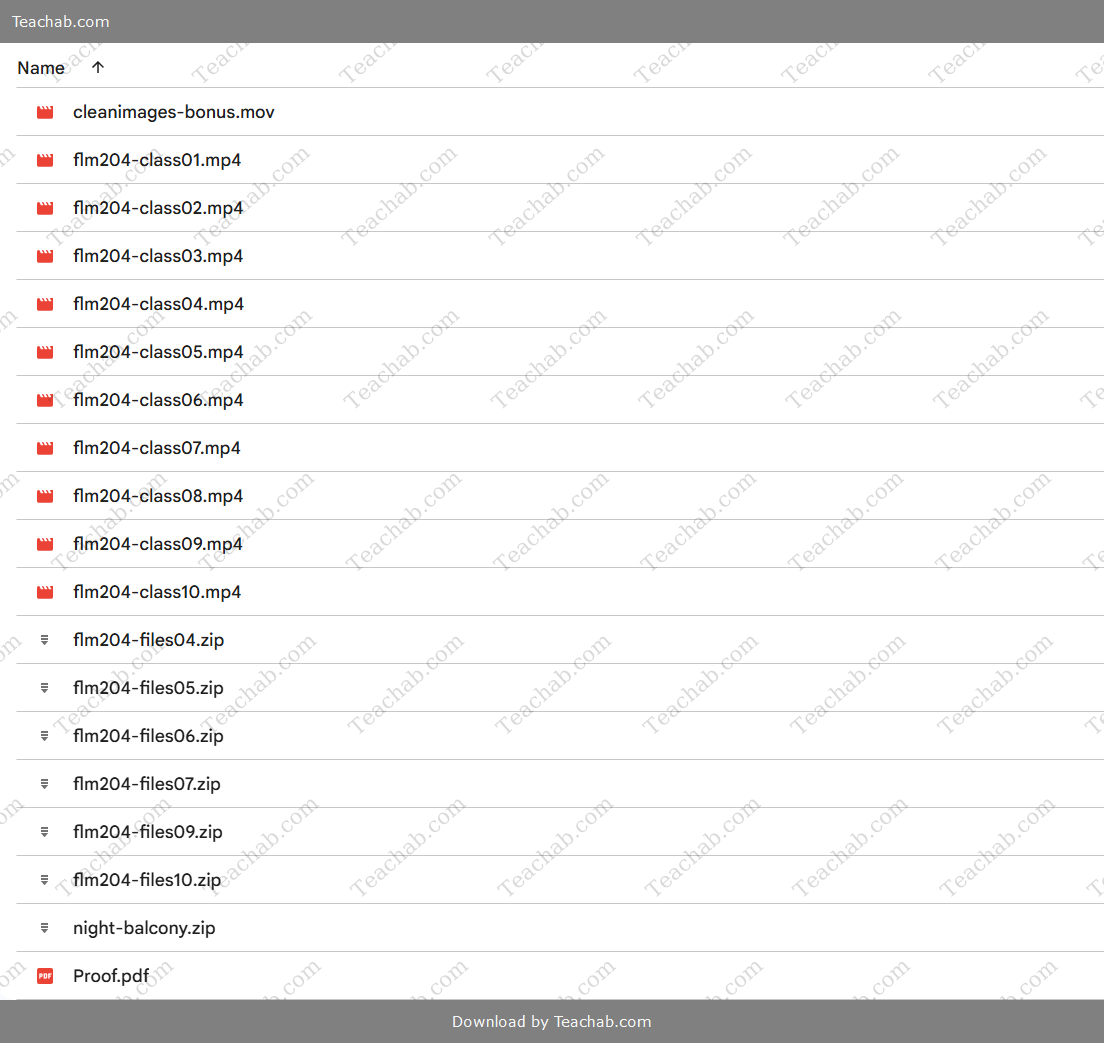Open the flm204-class08.mp4 file

tap(158, 496)
